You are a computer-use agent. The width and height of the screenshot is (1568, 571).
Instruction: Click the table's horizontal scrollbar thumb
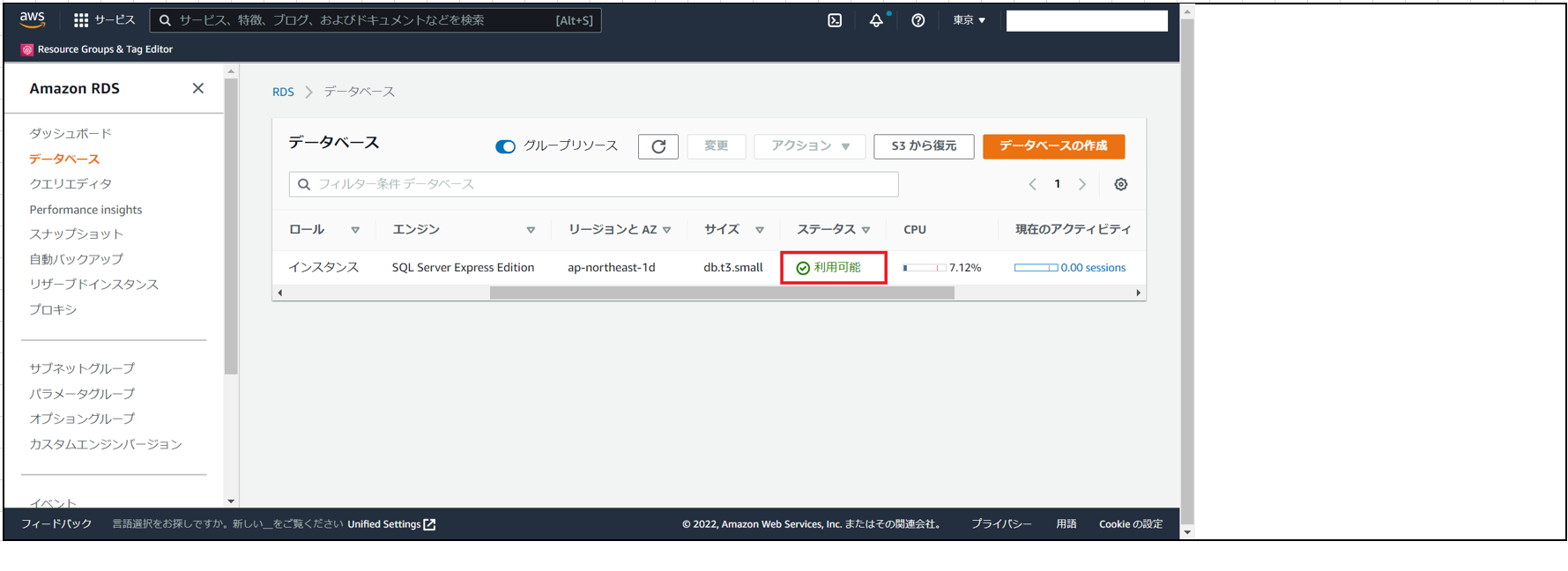(x=722, y=293)
